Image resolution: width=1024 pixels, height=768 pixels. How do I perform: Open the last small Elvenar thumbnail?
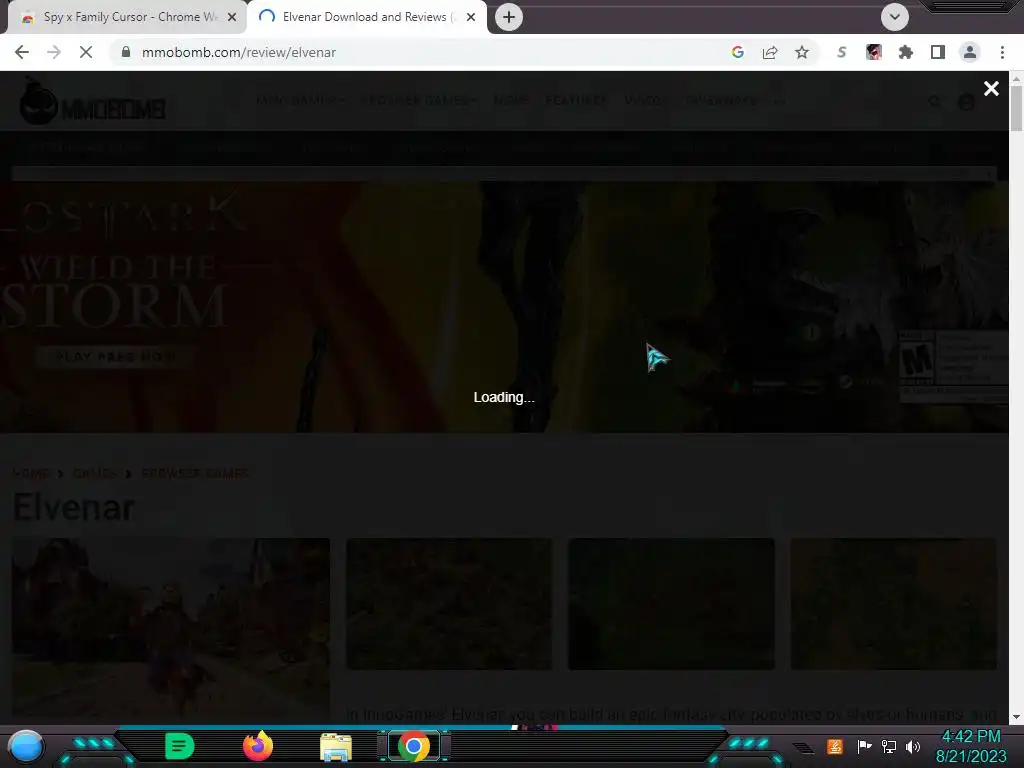(x=893, y=604)
